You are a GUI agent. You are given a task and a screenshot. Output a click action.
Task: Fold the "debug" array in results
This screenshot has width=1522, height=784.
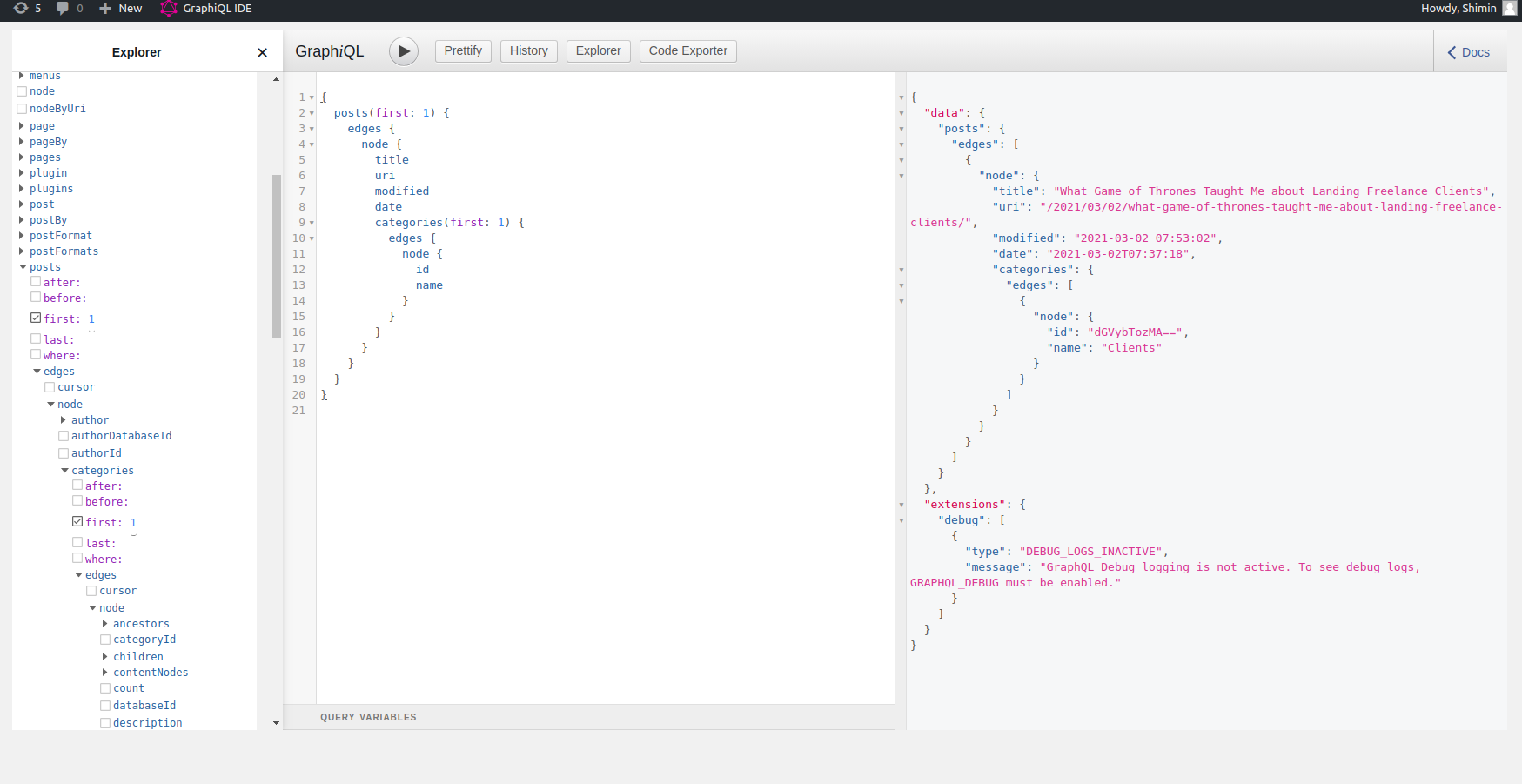(902, 520)
